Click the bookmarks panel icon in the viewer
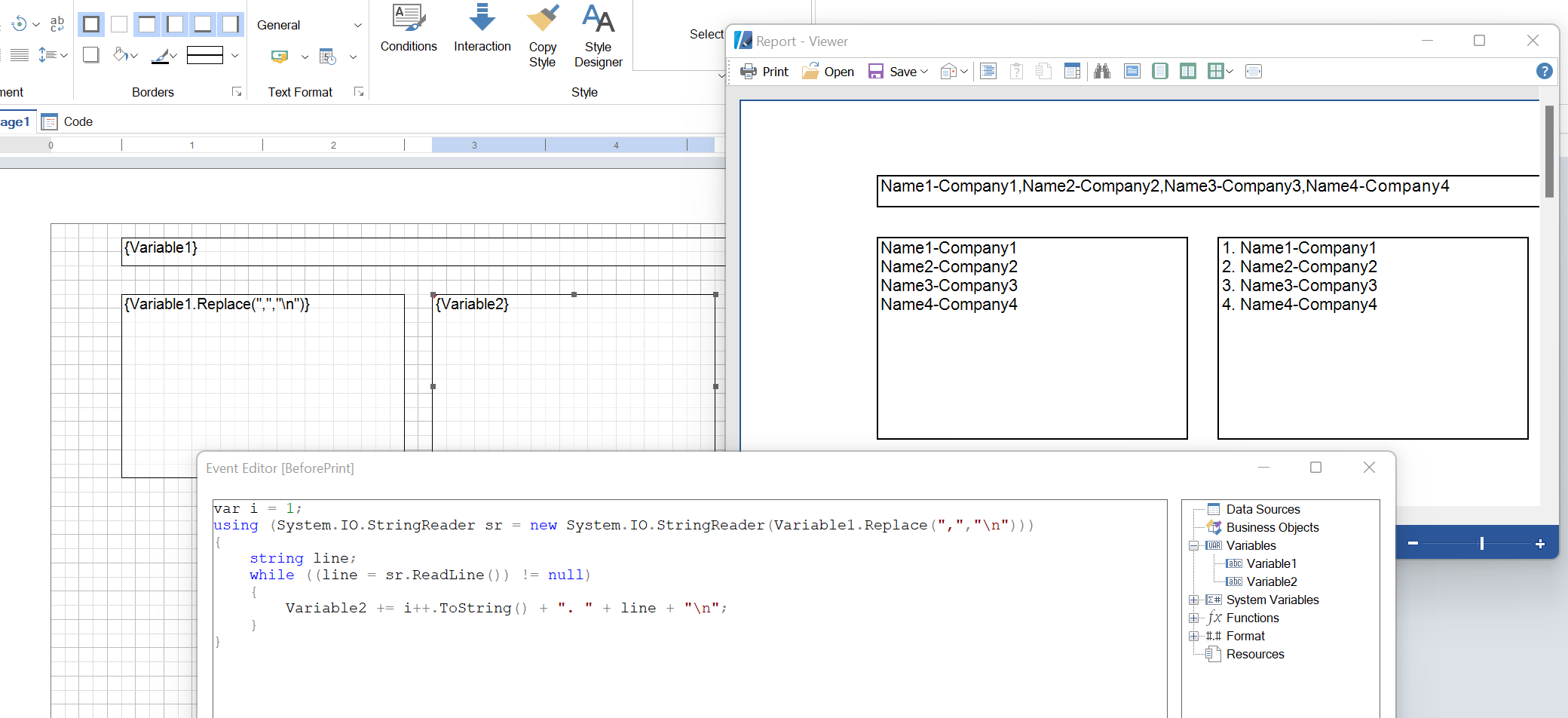 tap(988, 72)
